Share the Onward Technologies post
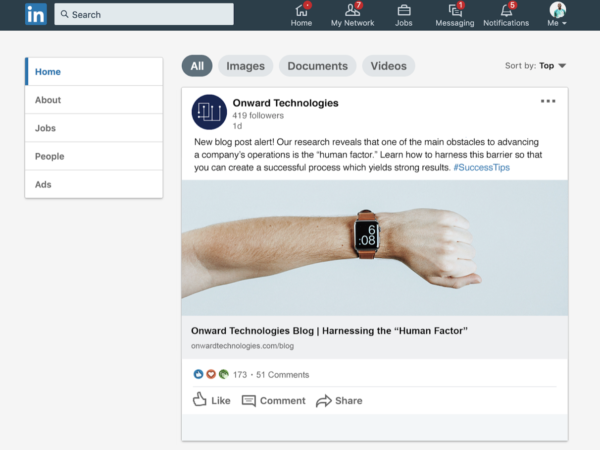The width and height of the screenshot is (600, 450). click(x=339, y=401)
